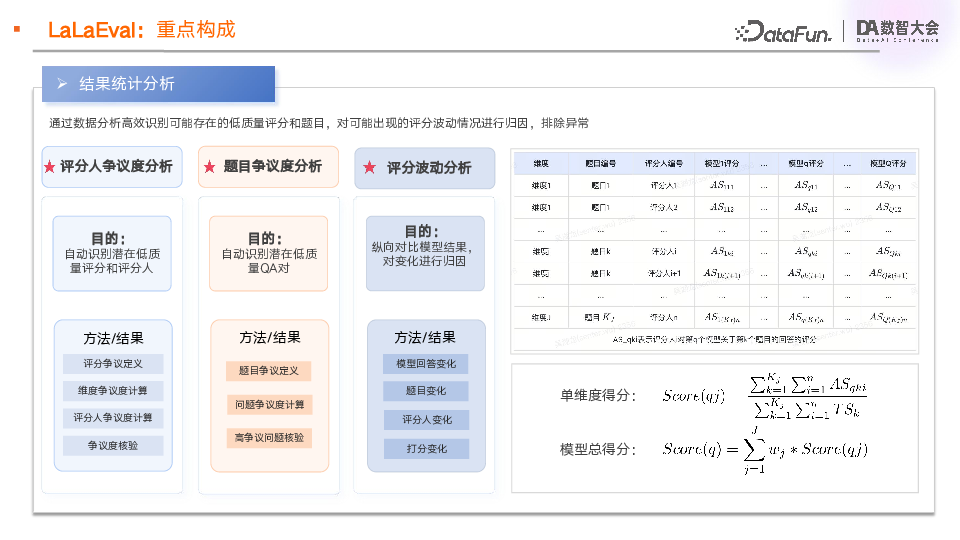Click the 评分人编号 table column header
Image resolution: width=960 pixels, height=540 pixels.
664,163
